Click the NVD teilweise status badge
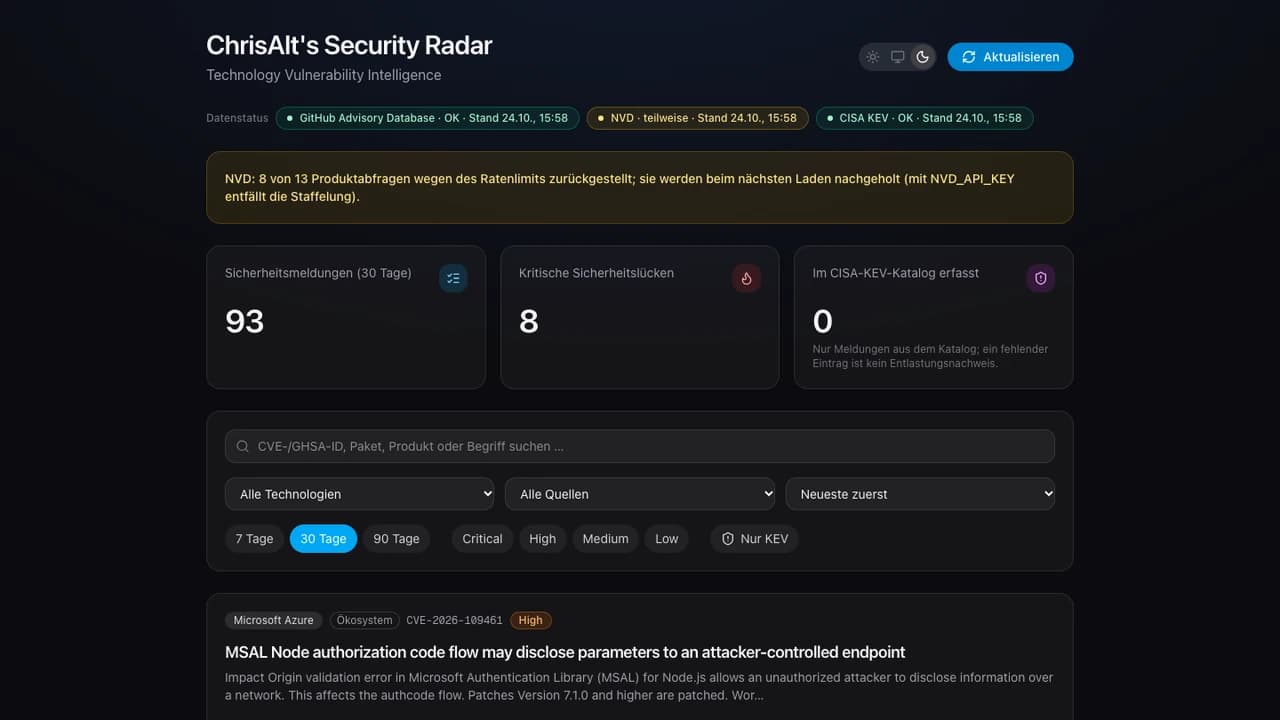The image size is (1280, 720). click(x=696, y=118)
